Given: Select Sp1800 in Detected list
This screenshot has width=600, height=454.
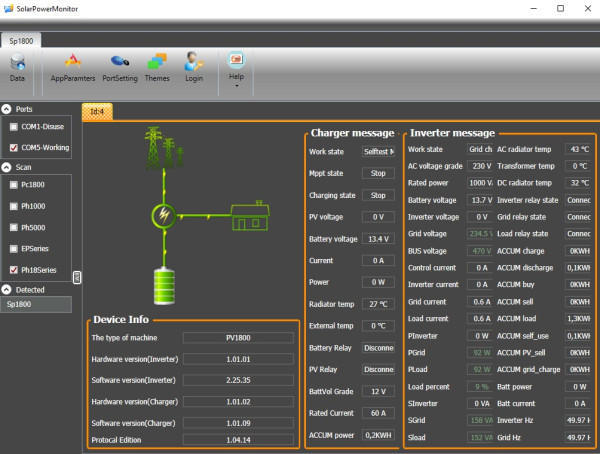Looking at the screenshot, I should (20, 304).
